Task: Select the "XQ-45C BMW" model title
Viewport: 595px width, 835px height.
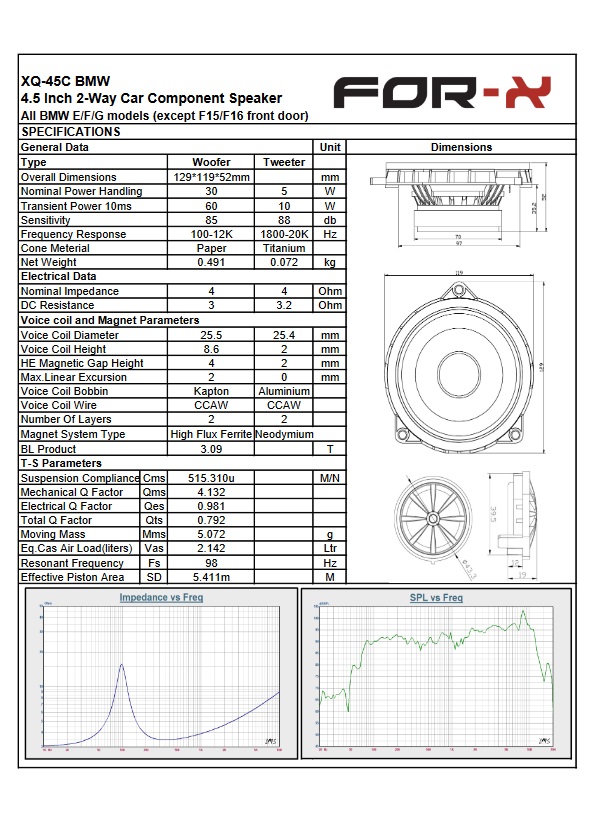Action: point(65,81)
